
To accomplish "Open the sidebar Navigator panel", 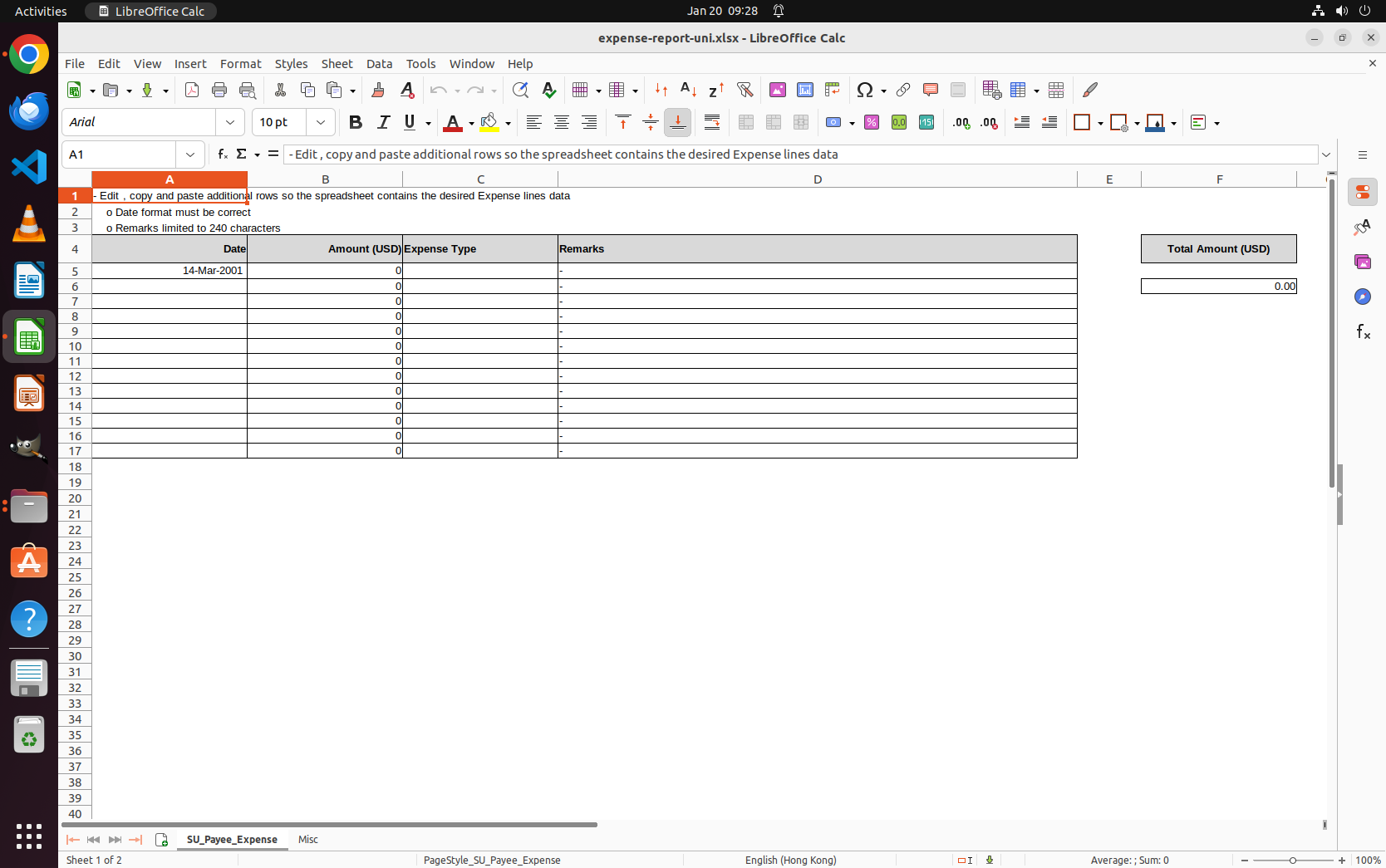I will tap(1362, 297).
